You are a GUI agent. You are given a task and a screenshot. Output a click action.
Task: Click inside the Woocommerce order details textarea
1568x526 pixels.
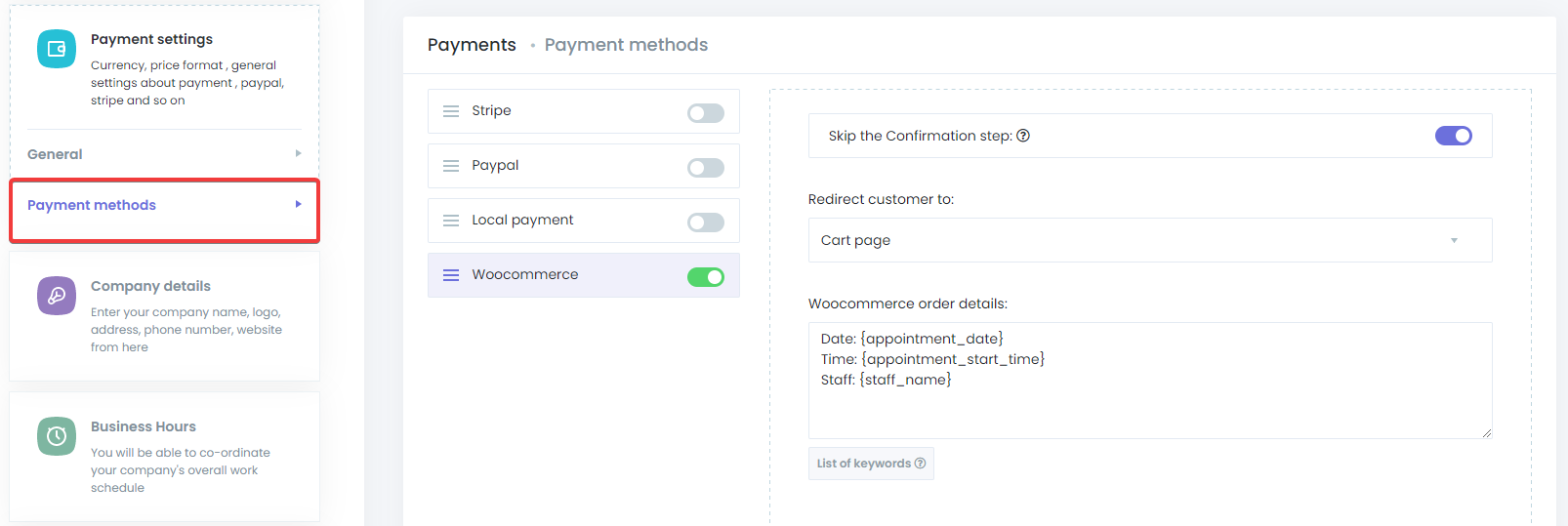click(1150, 381)
